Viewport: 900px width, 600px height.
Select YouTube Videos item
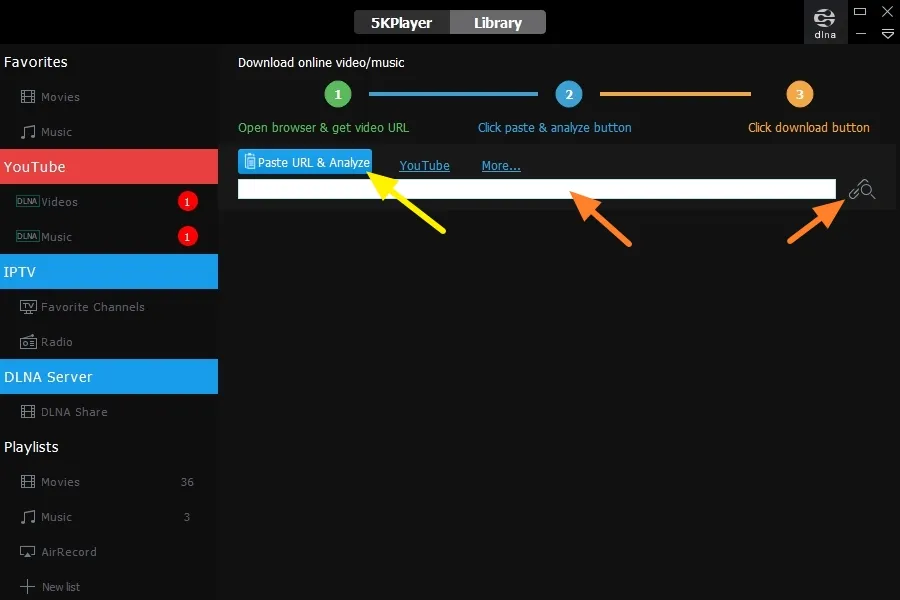[x=59, y=202]
